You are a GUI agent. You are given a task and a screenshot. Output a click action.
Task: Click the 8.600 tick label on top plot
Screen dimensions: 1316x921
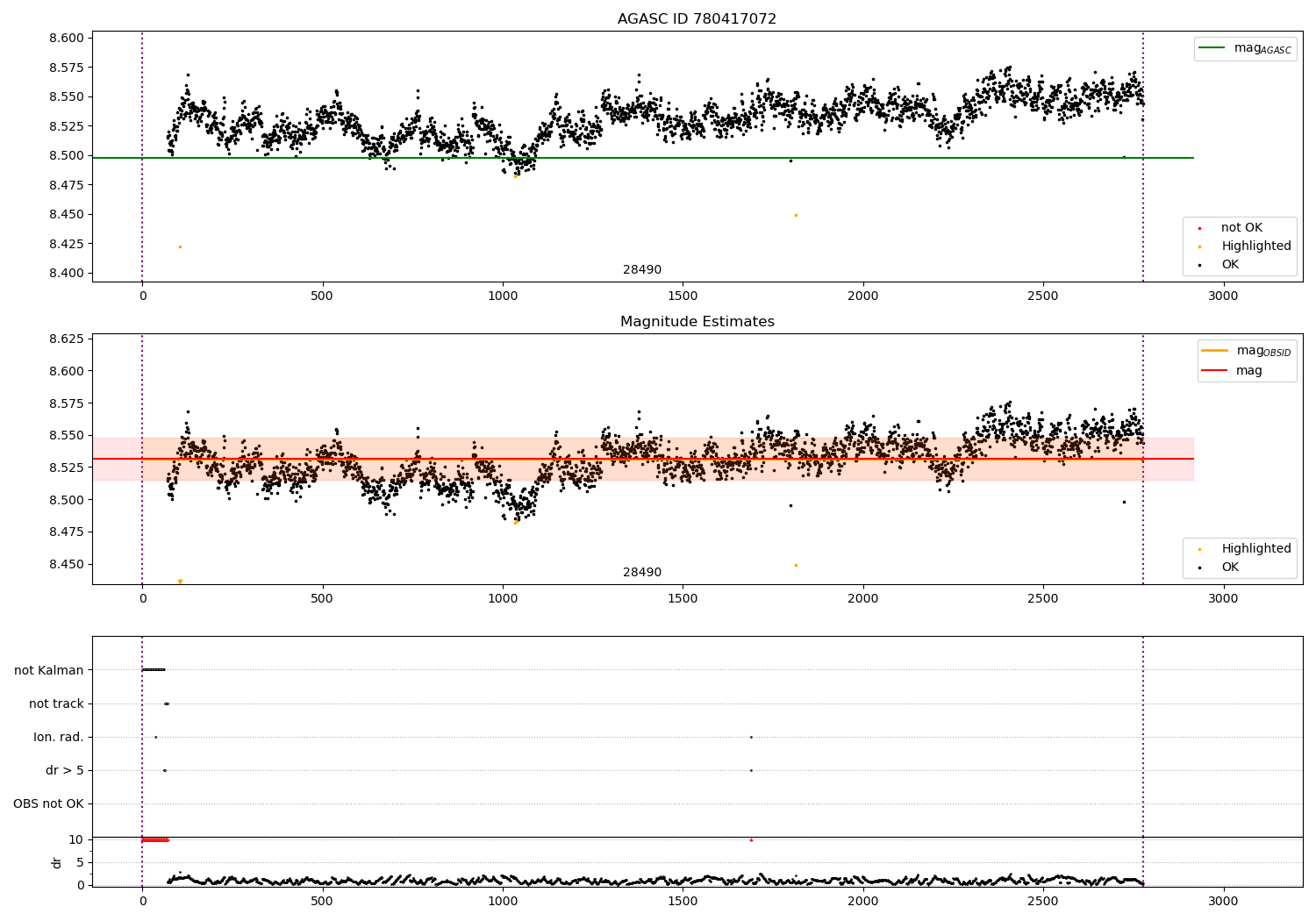(x=66, y=38)
